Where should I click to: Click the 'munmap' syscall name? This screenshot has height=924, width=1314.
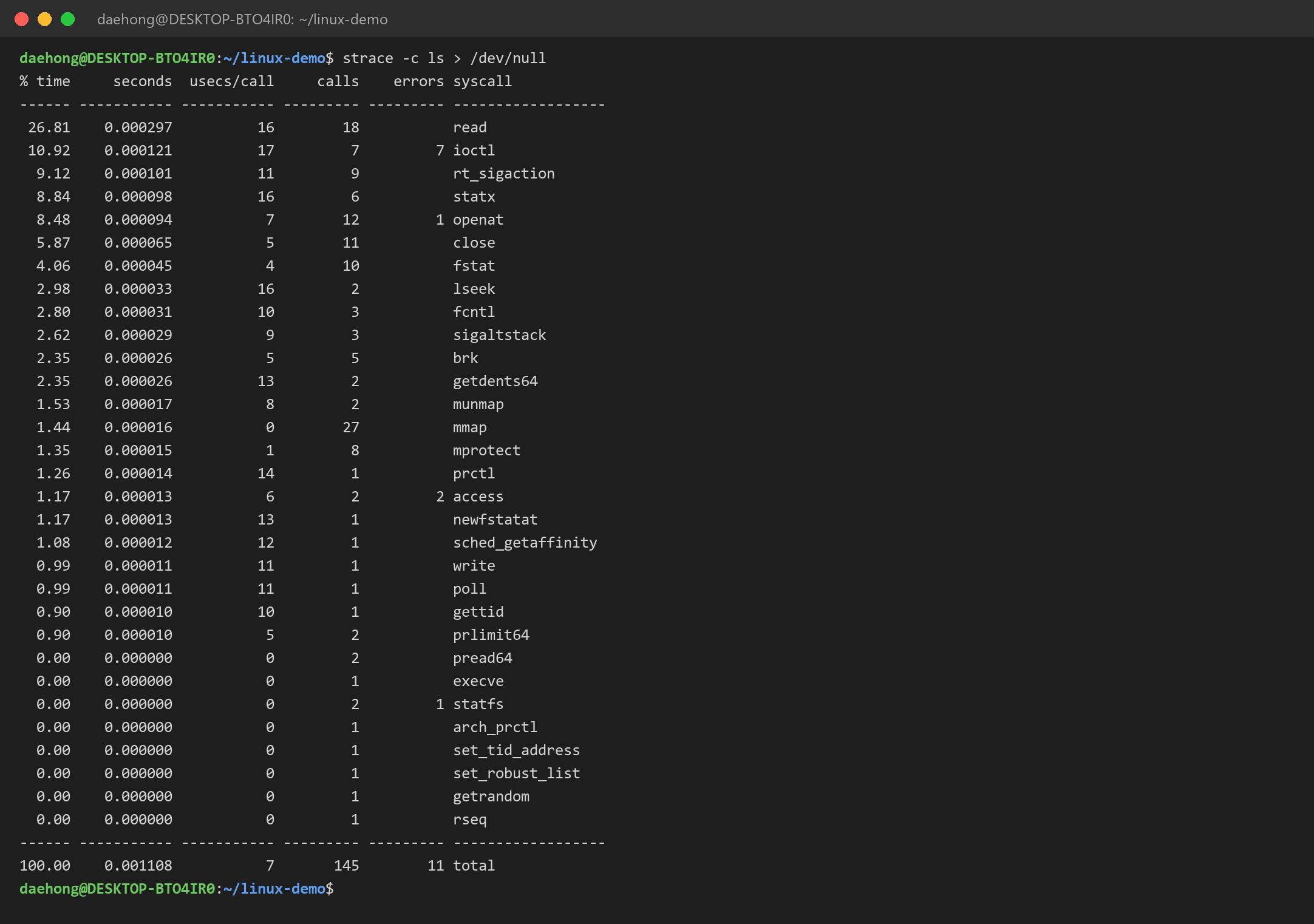(x=478, y=404)
